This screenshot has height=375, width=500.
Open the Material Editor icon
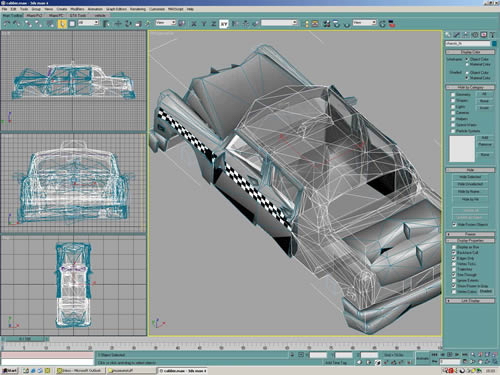(x=326, y=24)
